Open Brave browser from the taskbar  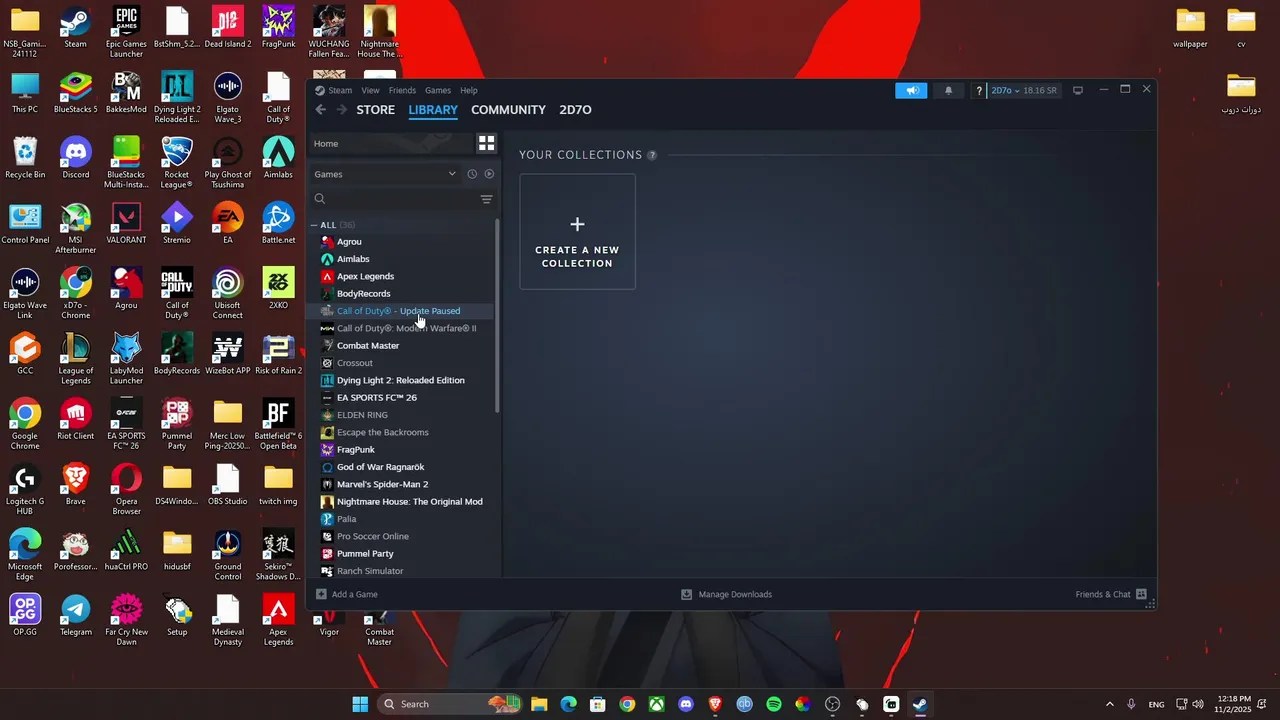coord(715,704)
